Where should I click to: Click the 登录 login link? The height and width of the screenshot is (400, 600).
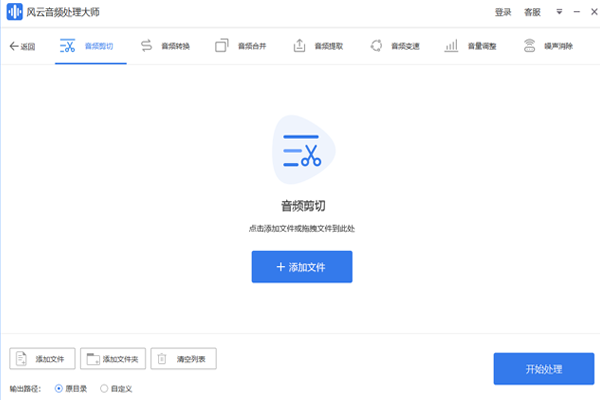[x=503, y=12]
